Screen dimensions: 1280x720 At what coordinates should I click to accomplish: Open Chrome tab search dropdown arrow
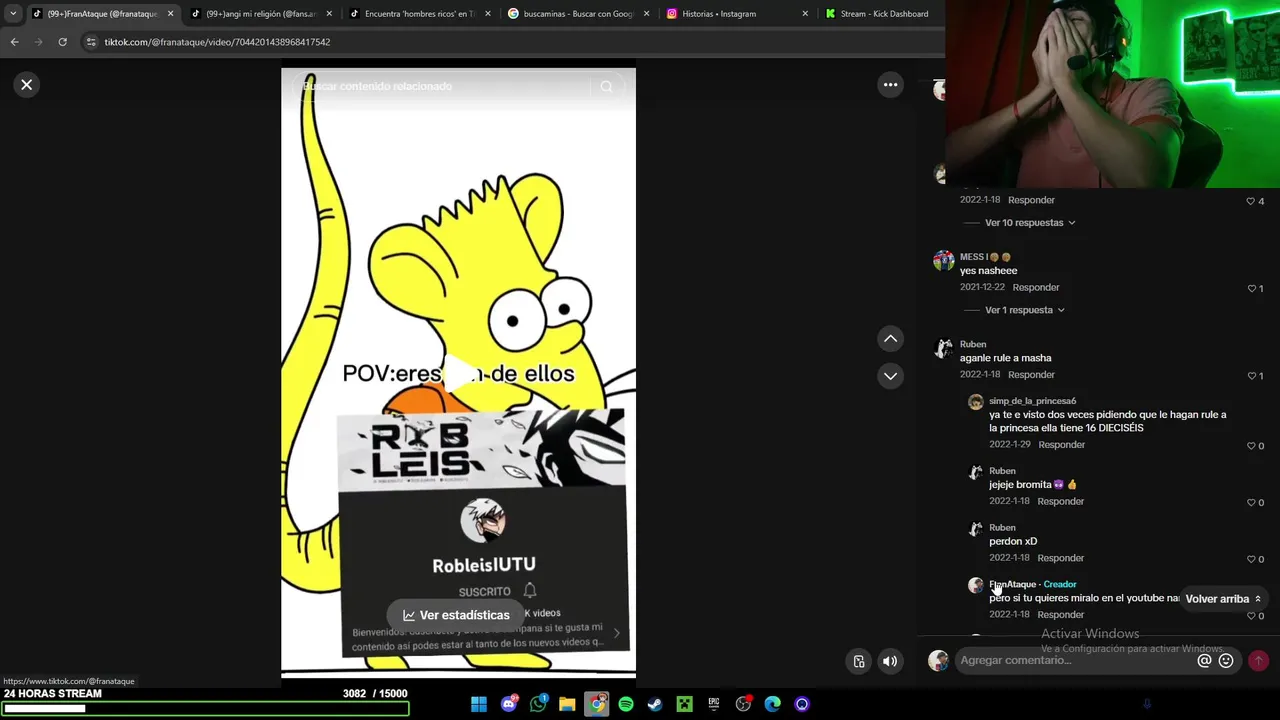tap(13, 14)
